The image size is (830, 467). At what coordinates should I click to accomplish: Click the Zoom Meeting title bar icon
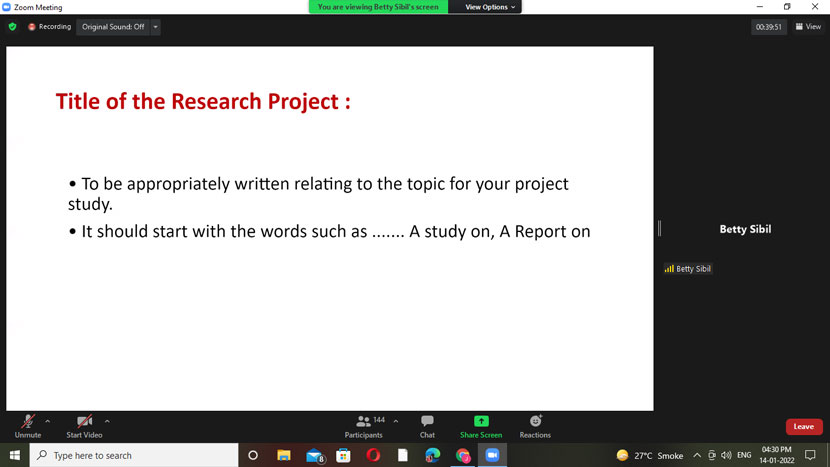coord(6,7)
